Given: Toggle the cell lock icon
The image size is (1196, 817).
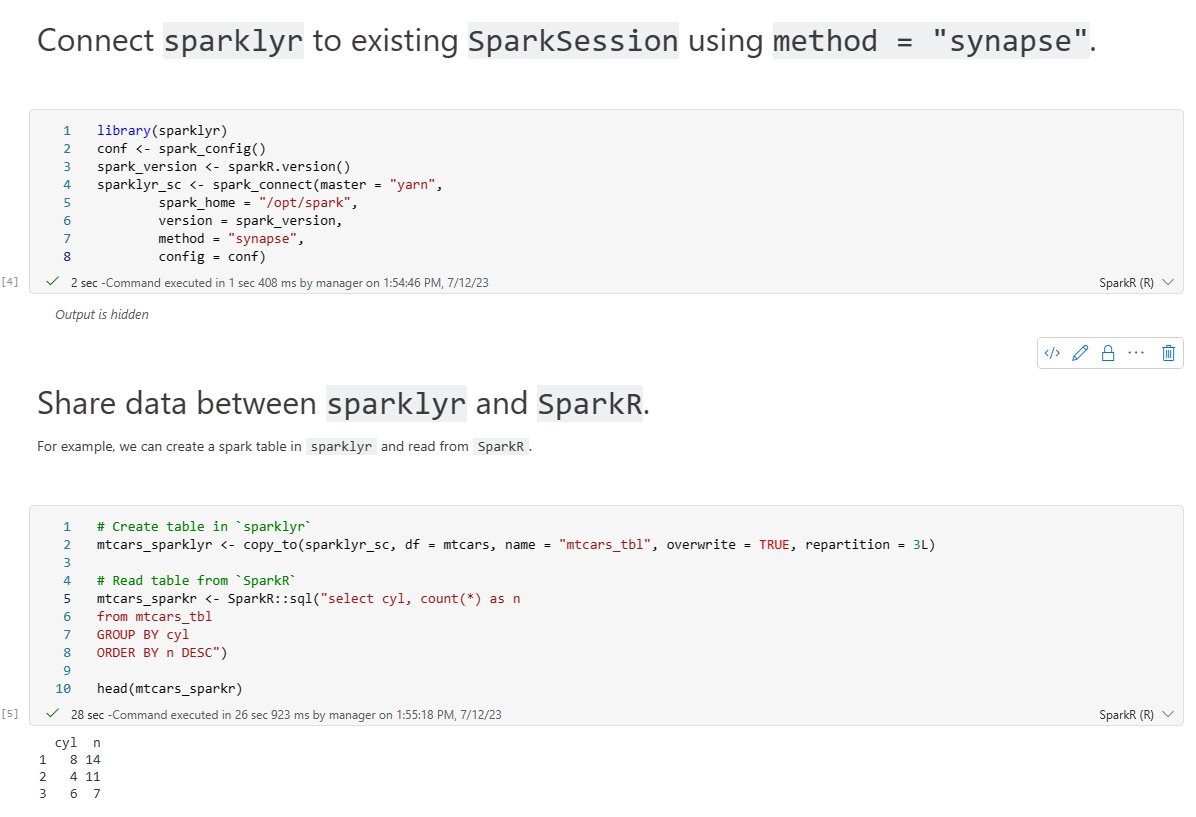Looking at the screenshot, I should pyautogui.click(x=1108, y=352).
